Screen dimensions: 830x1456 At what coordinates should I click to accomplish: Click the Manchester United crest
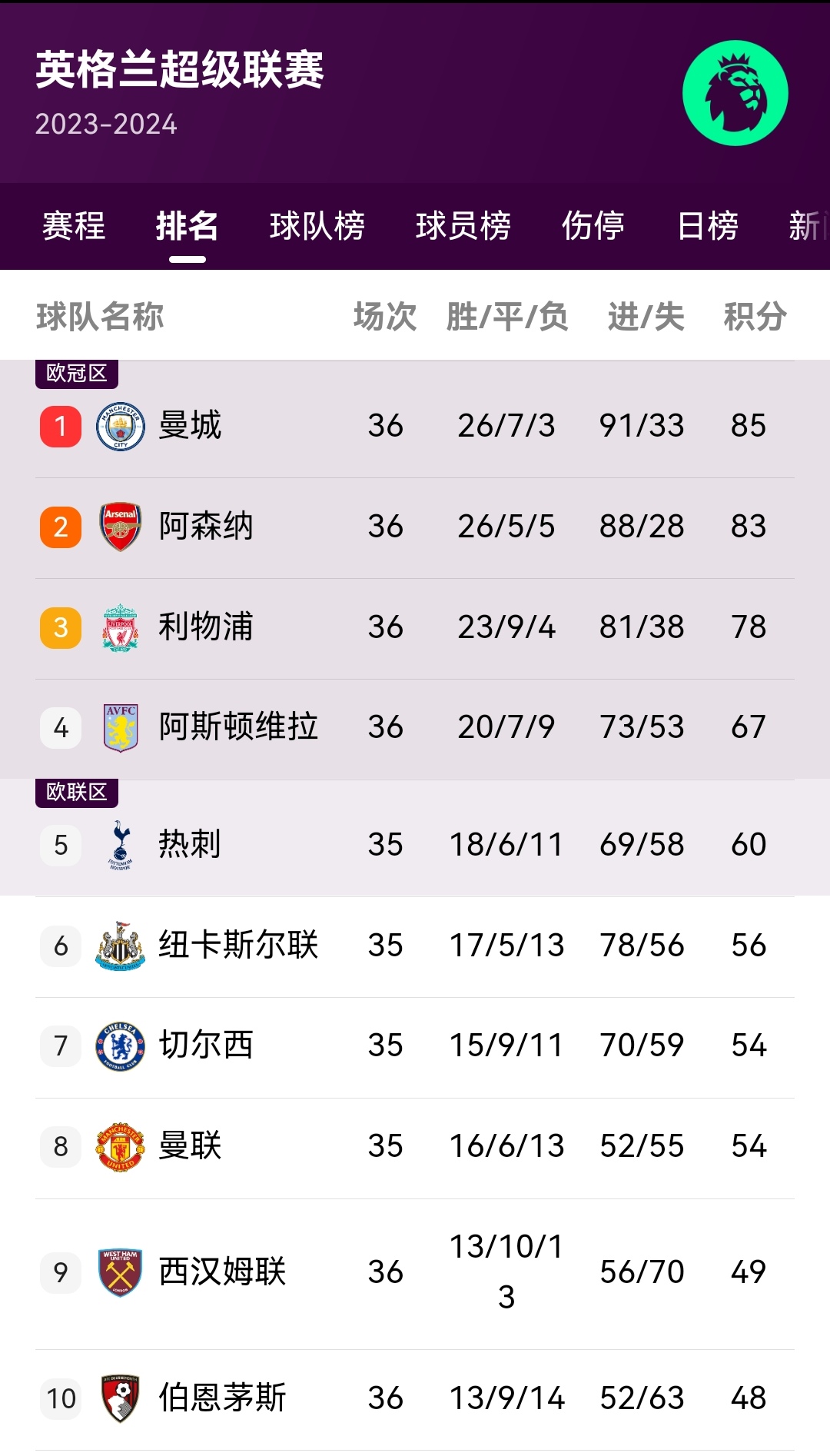[x=121, y=1146]
